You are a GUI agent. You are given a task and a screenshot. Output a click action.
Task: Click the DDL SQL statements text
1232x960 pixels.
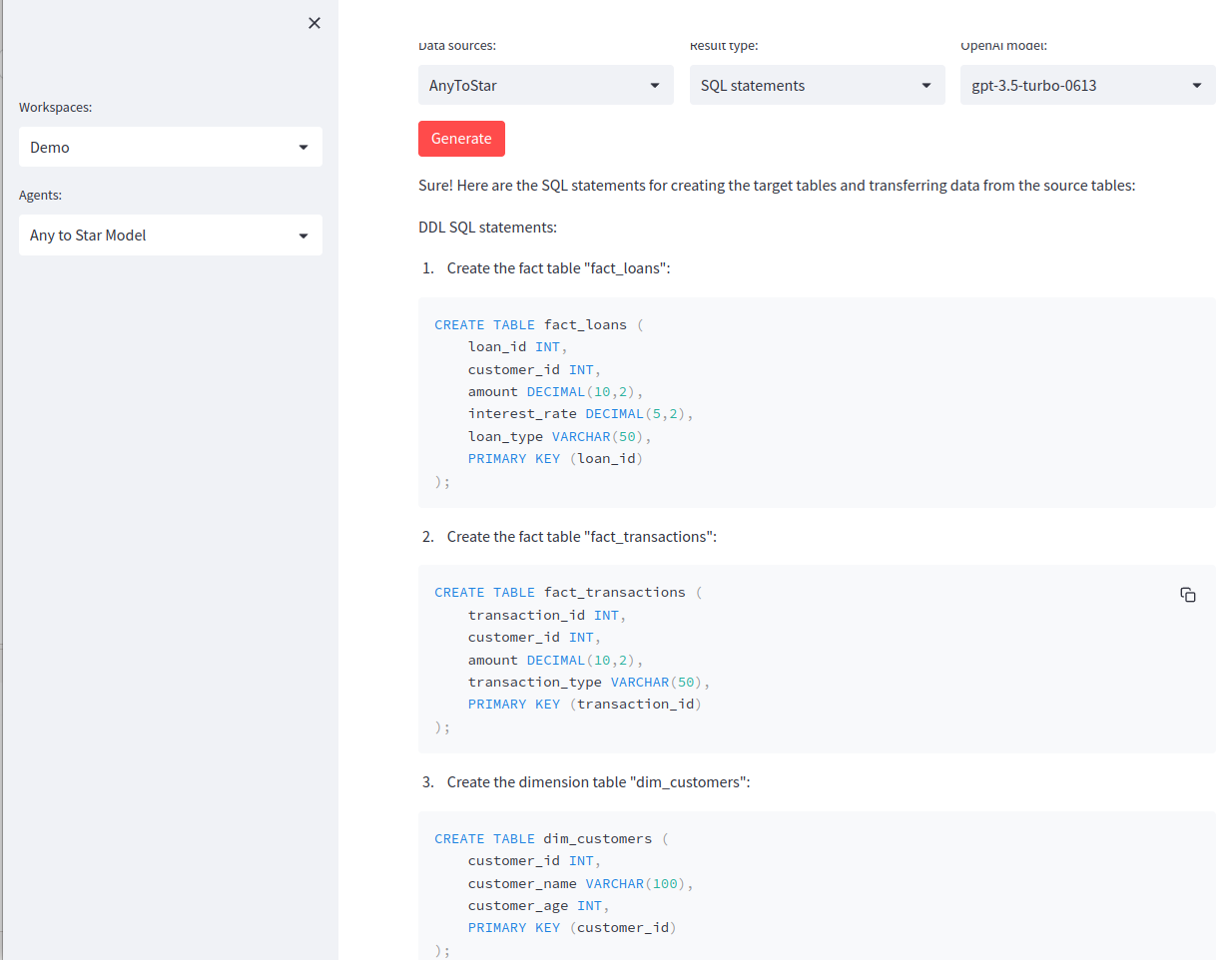[487, 227]
